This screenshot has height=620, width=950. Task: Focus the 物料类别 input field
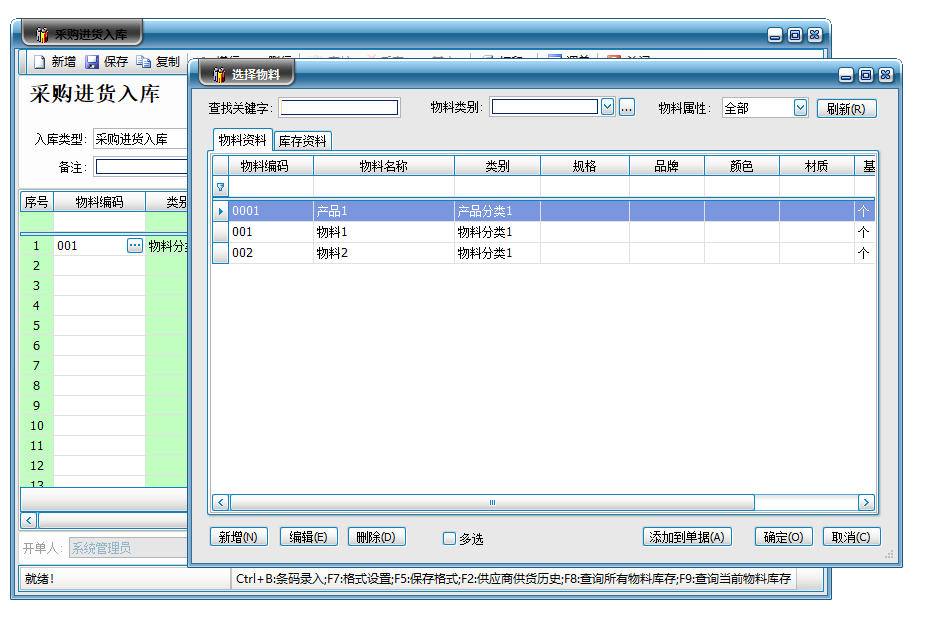point(545,107)
